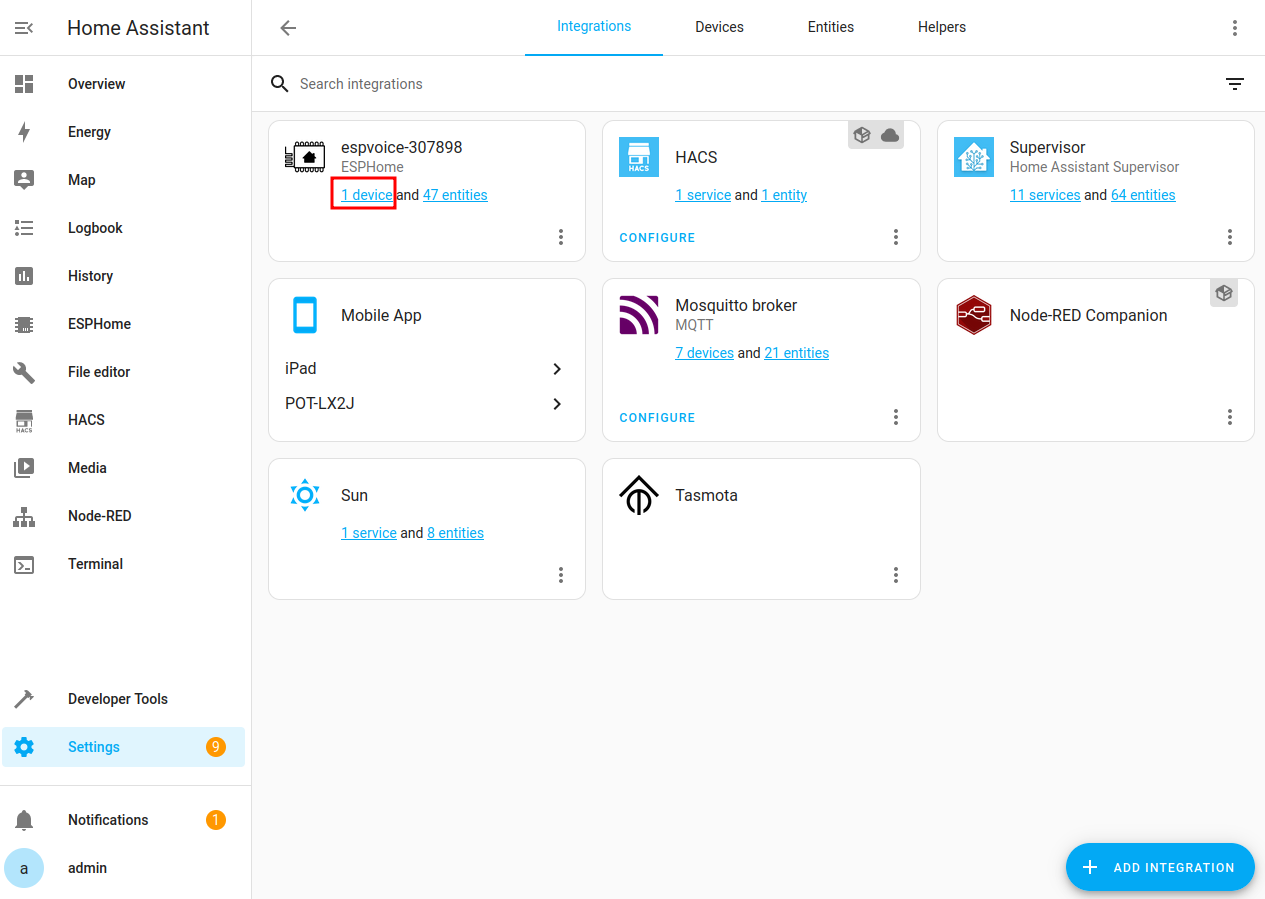This screenshot has width=1265, height=899.
Task: Click the Settings badge showing 9
Action: 216,747
